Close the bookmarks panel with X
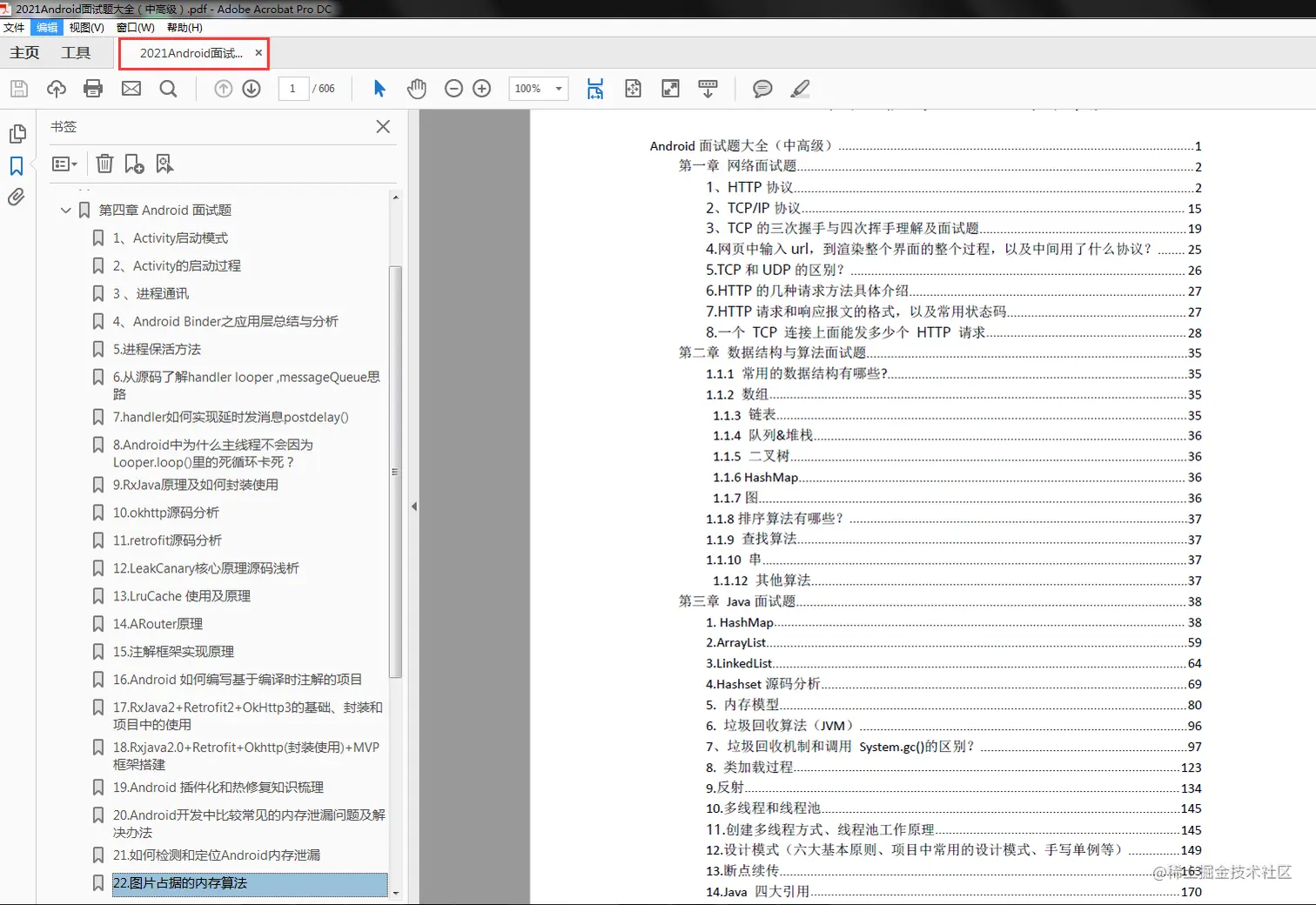Screen dimensions: 1316x905 383,127
